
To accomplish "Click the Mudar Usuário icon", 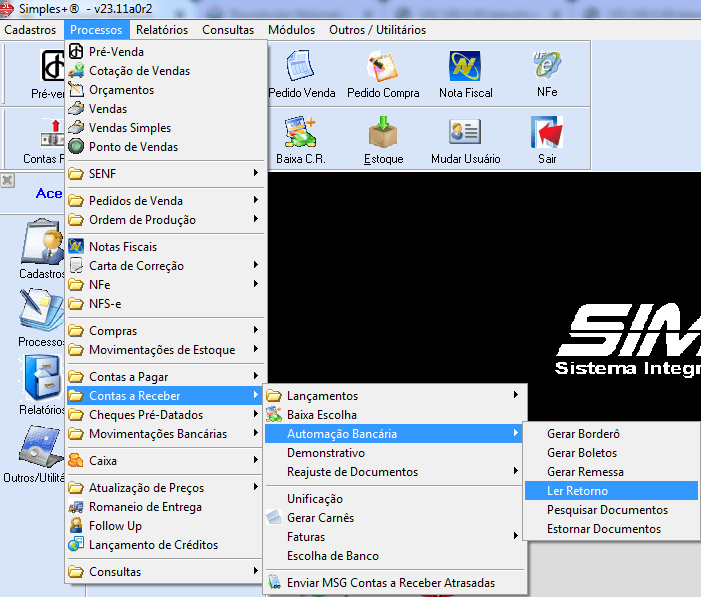I will click(x=465, y=131).
